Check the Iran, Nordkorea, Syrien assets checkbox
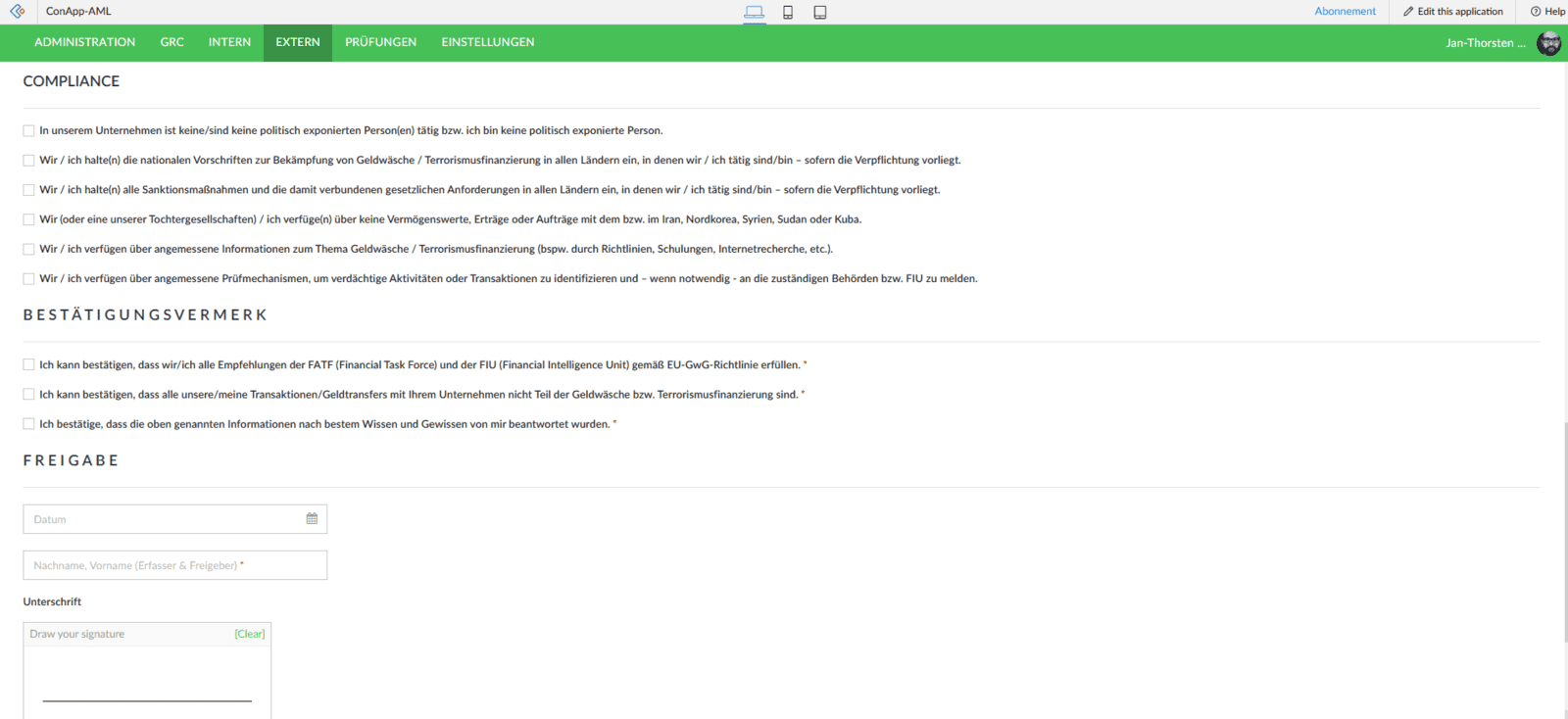1568x719 pixels. (28, 219)
